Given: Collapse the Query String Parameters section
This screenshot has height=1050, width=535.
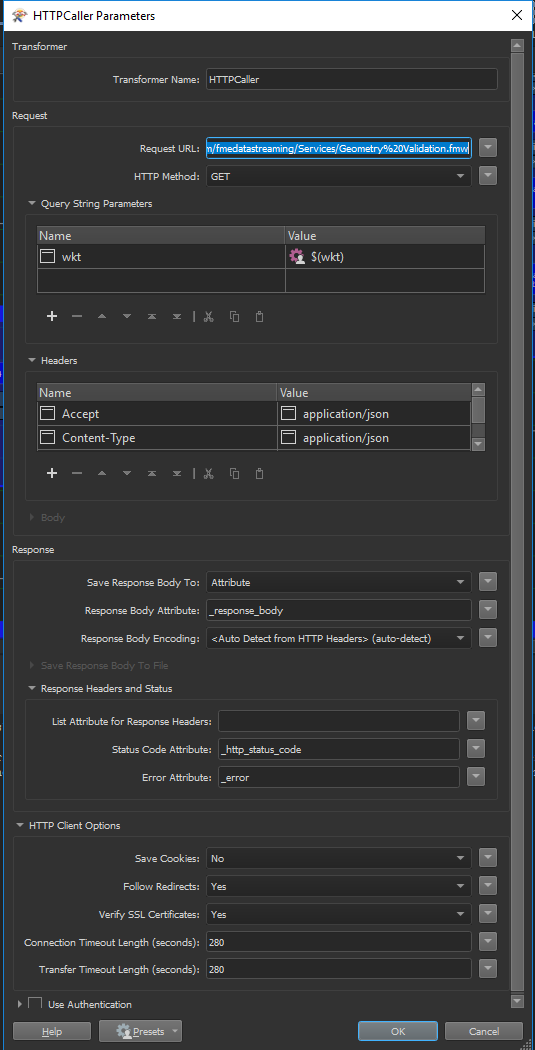Looking at the screenshot, I should tap(31, 204).
